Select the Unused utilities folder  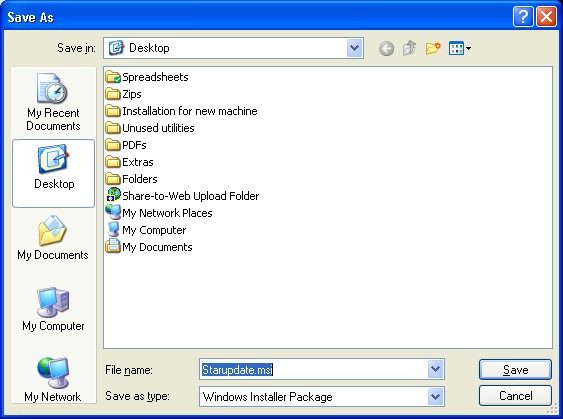[x=150, y=128]
